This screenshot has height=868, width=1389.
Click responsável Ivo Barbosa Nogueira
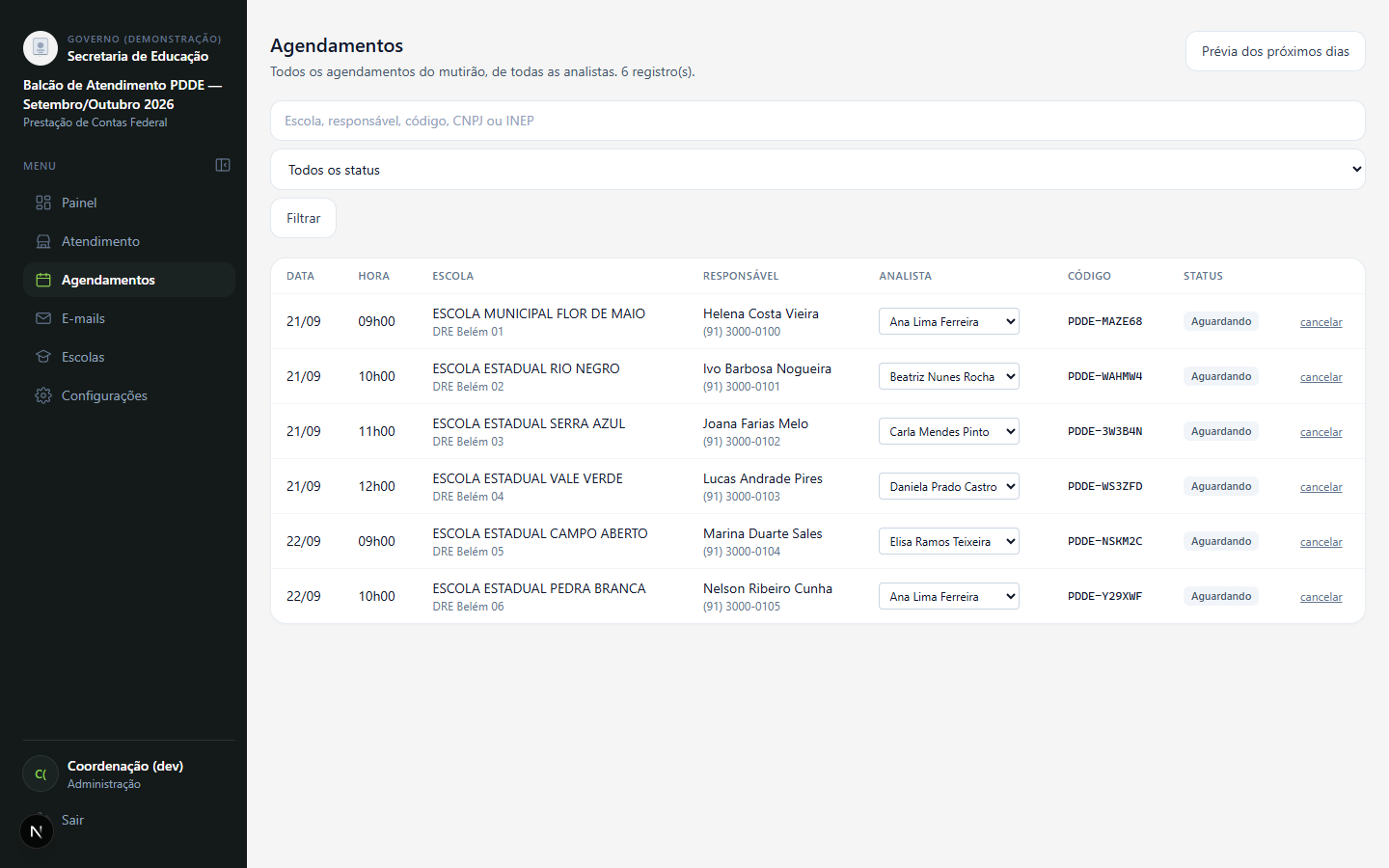767,368
